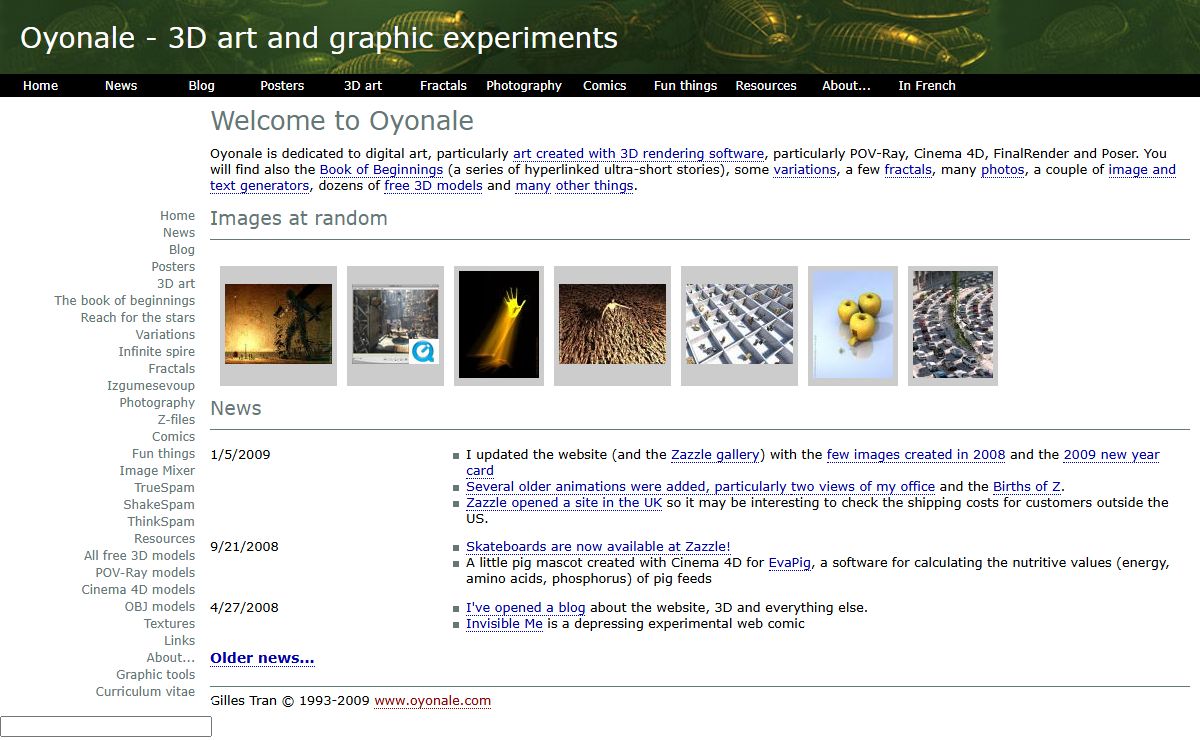This screenshot has height=740, width=1200.
Task: Open Curriculum vitae in the sidebar
Action: click(x=146, y=692)
